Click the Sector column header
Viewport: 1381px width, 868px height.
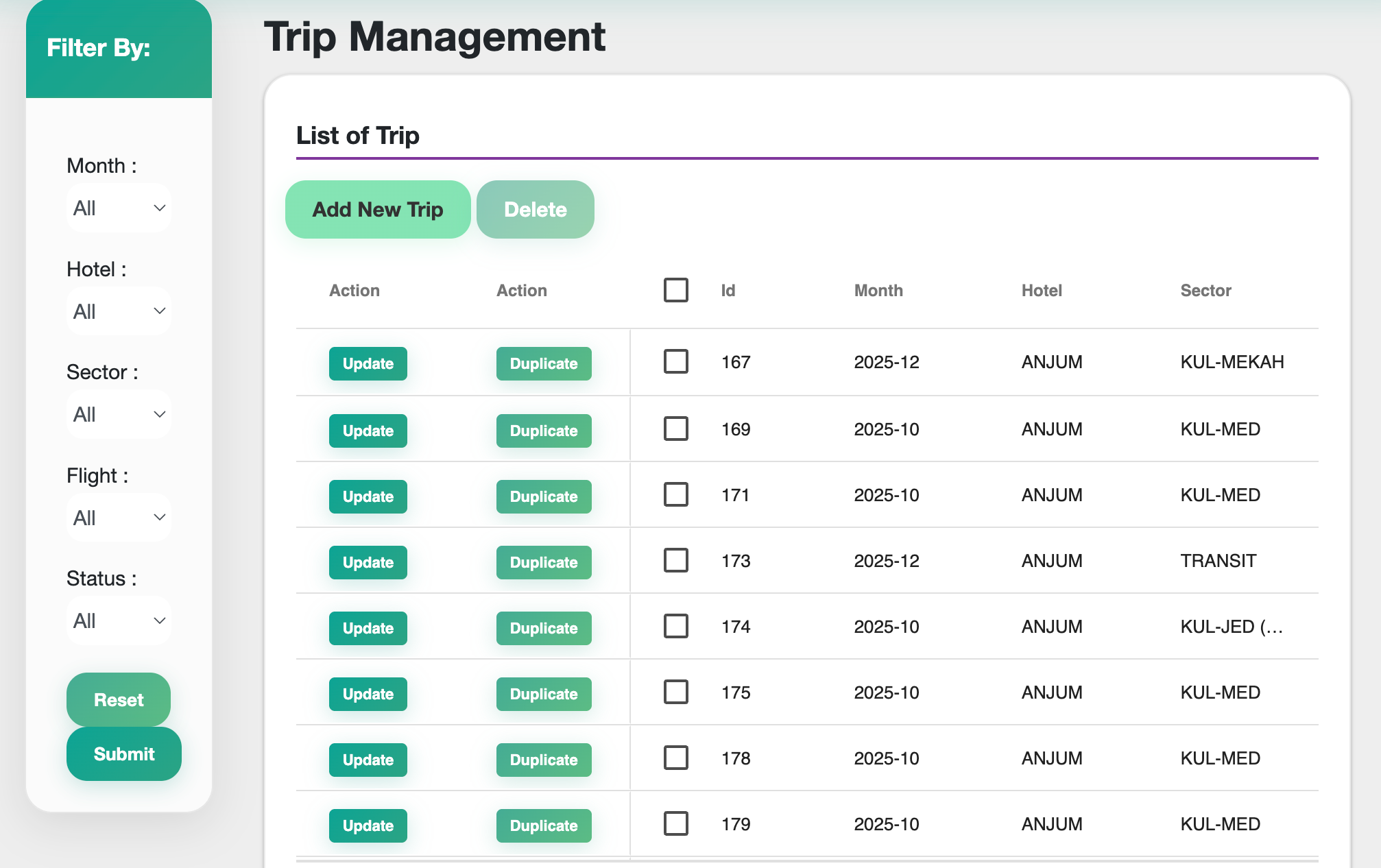1205,291
